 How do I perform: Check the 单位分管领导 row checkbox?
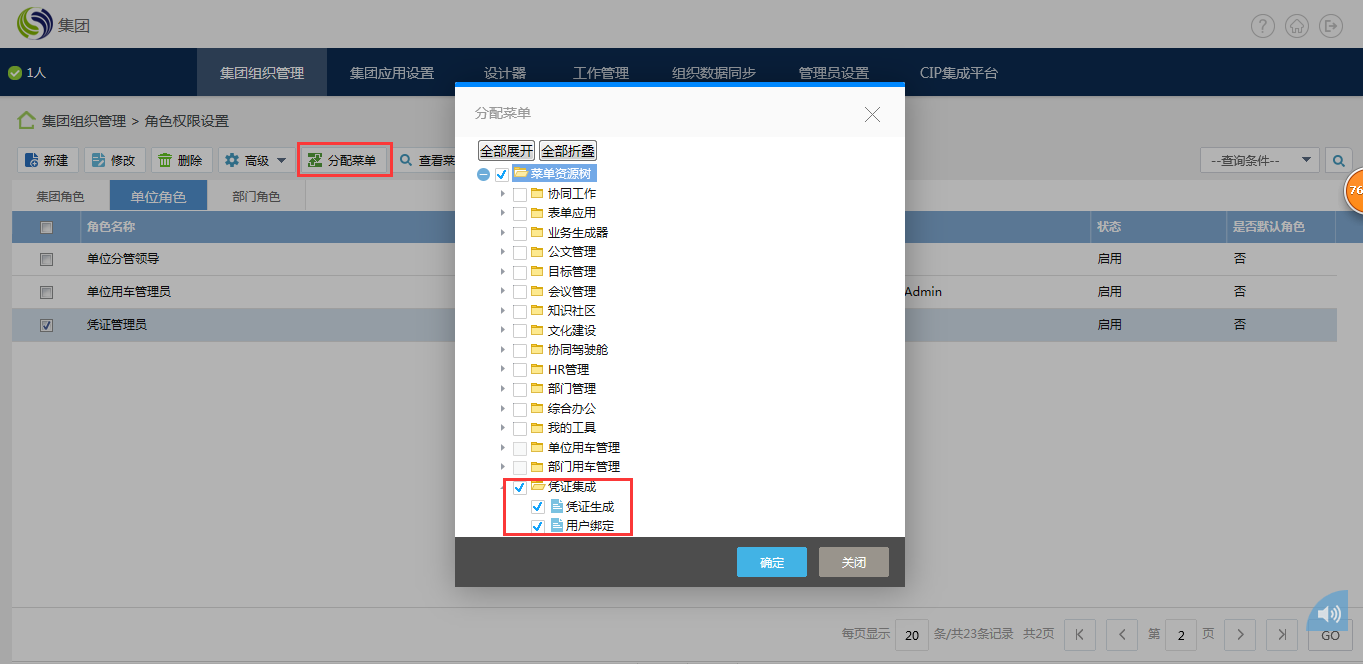point(46,259)
